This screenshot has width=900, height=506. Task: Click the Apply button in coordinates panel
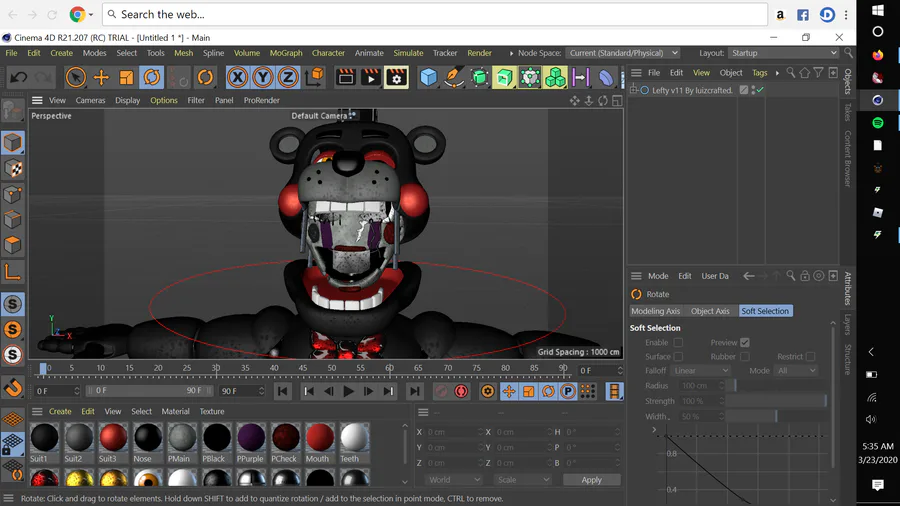pyautogui.click(x=591, y=480)
